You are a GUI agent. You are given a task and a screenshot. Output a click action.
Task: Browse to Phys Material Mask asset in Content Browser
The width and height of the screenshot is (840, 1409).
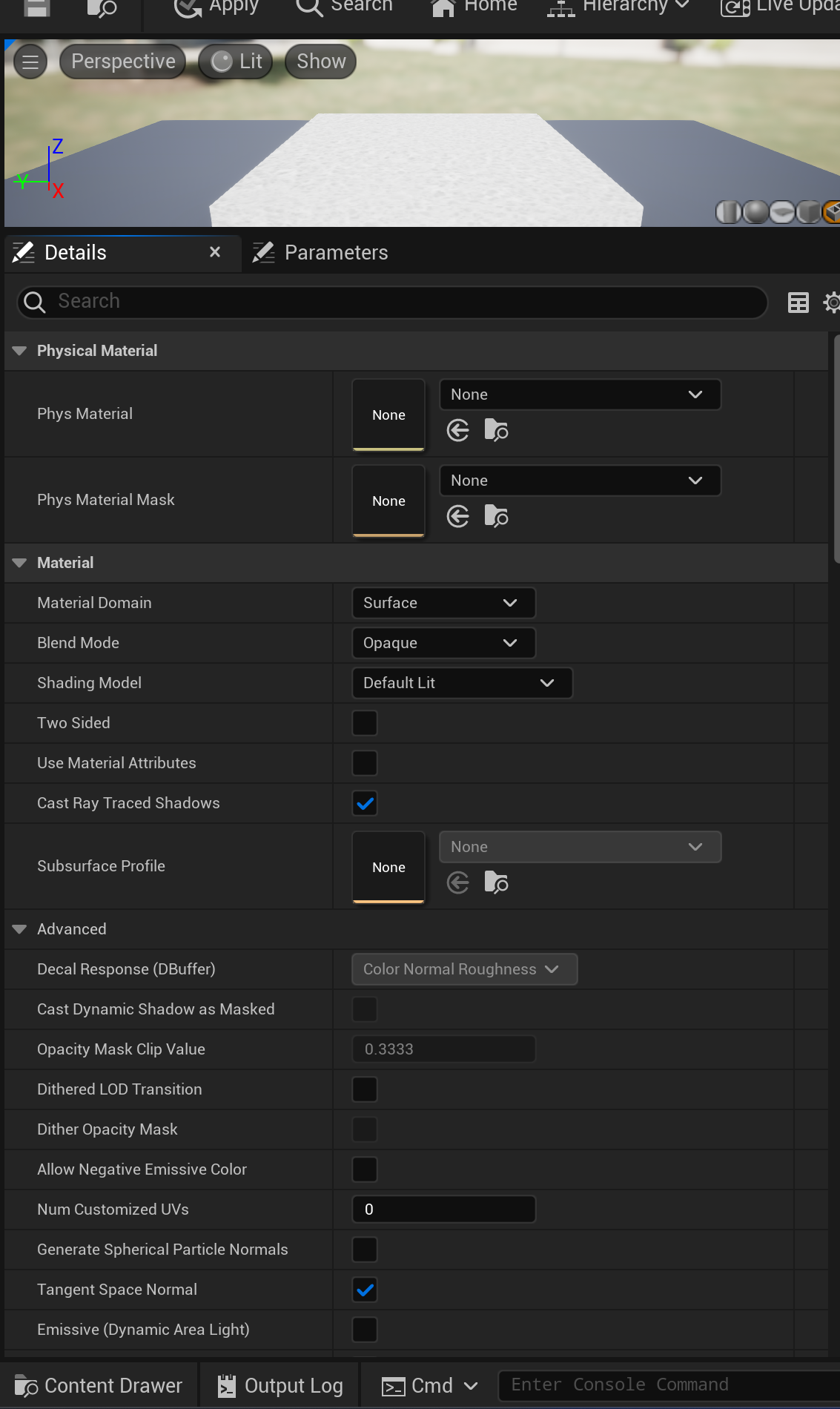point(496,516)
